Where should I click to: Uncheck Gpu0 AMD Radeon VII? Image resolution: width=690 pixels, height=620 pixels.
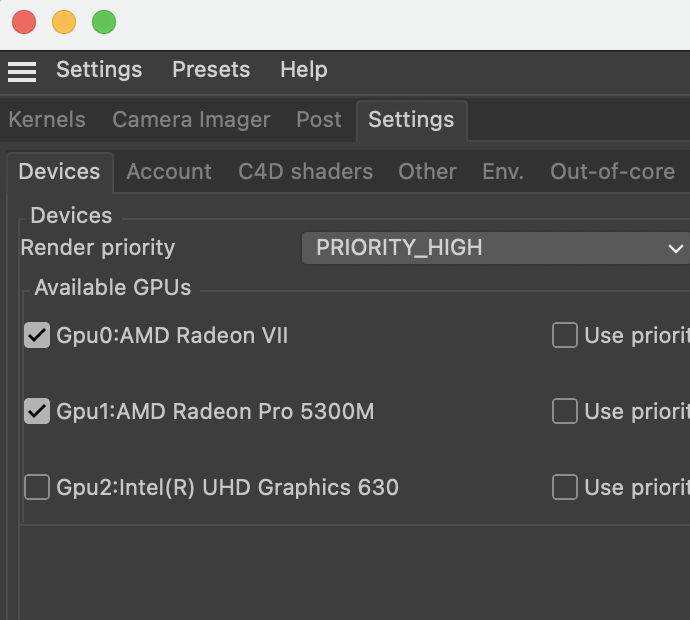click(37, 336)
